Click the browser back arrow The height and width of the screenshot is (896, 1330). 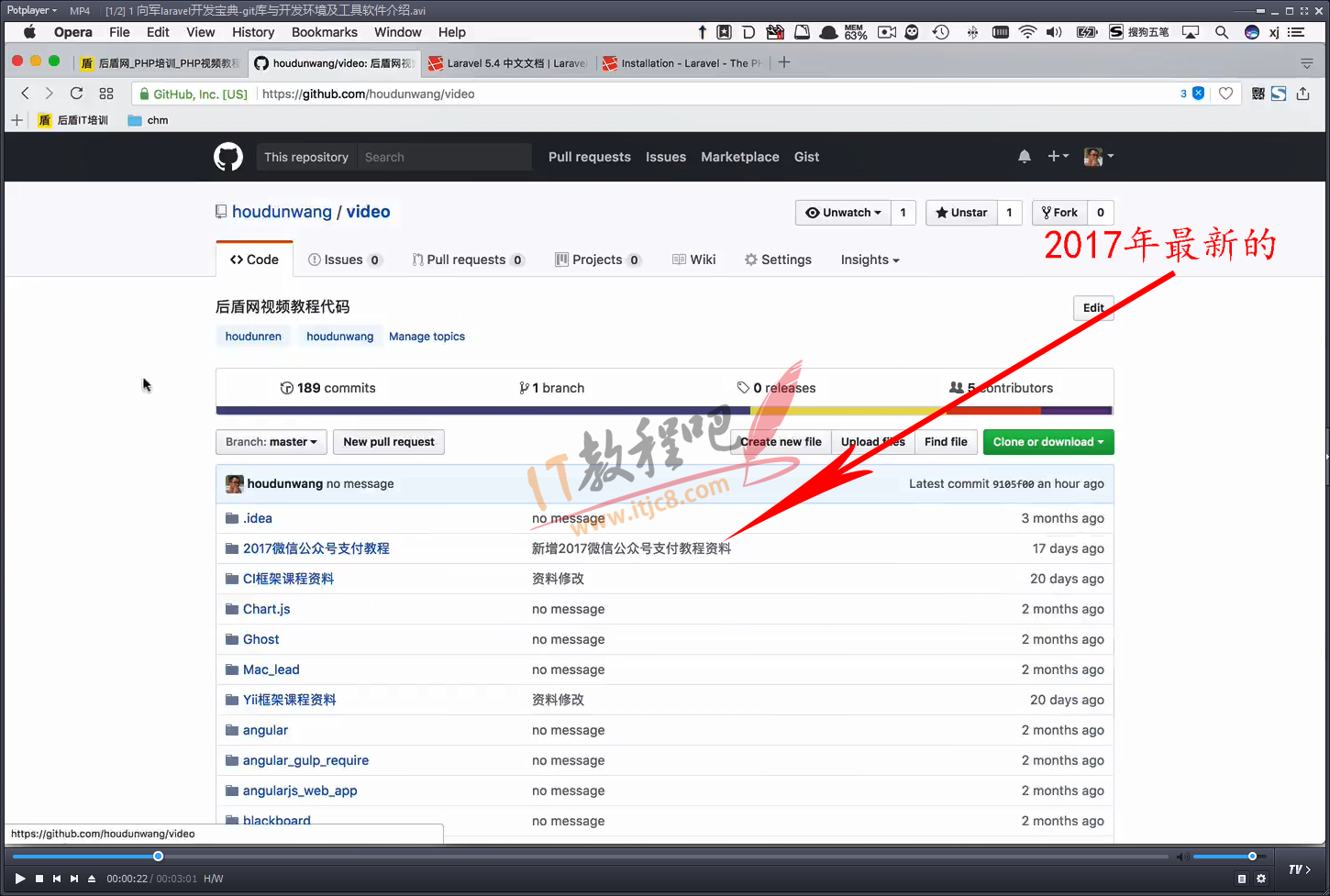[25, 94]
